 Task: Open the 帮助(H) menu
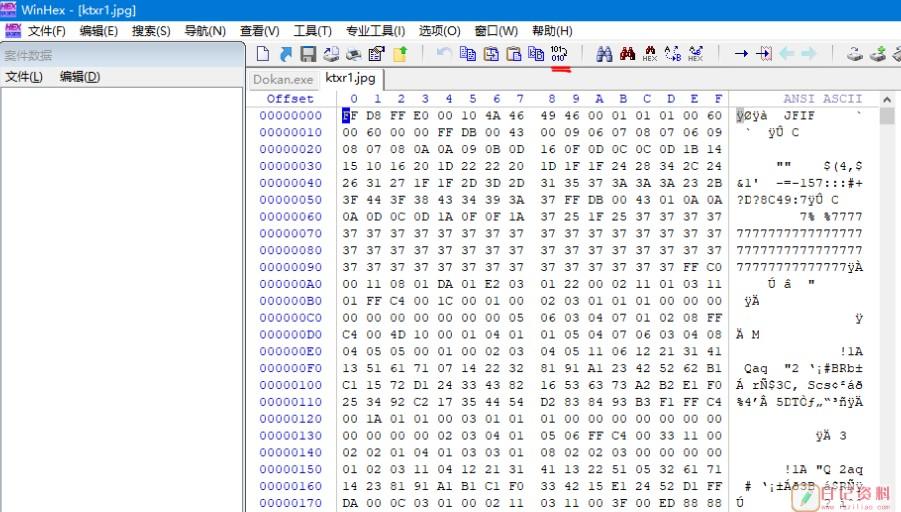click(552, 31)
